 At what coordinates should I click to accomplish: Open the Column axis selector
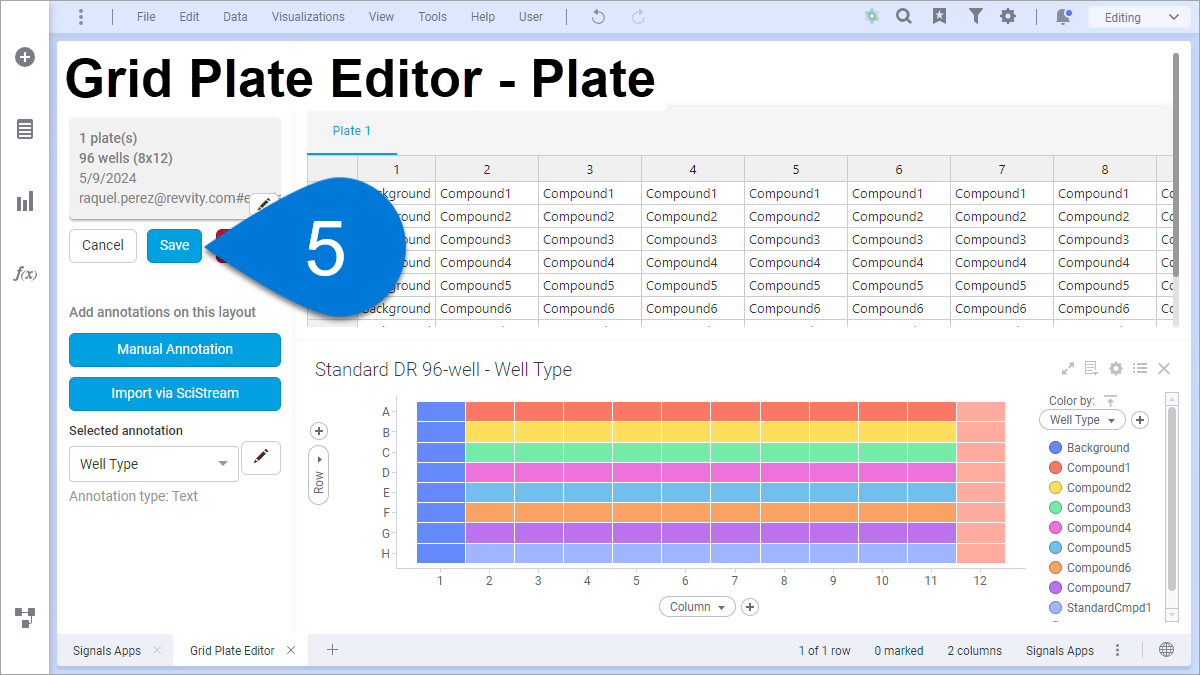pos(697,607)
